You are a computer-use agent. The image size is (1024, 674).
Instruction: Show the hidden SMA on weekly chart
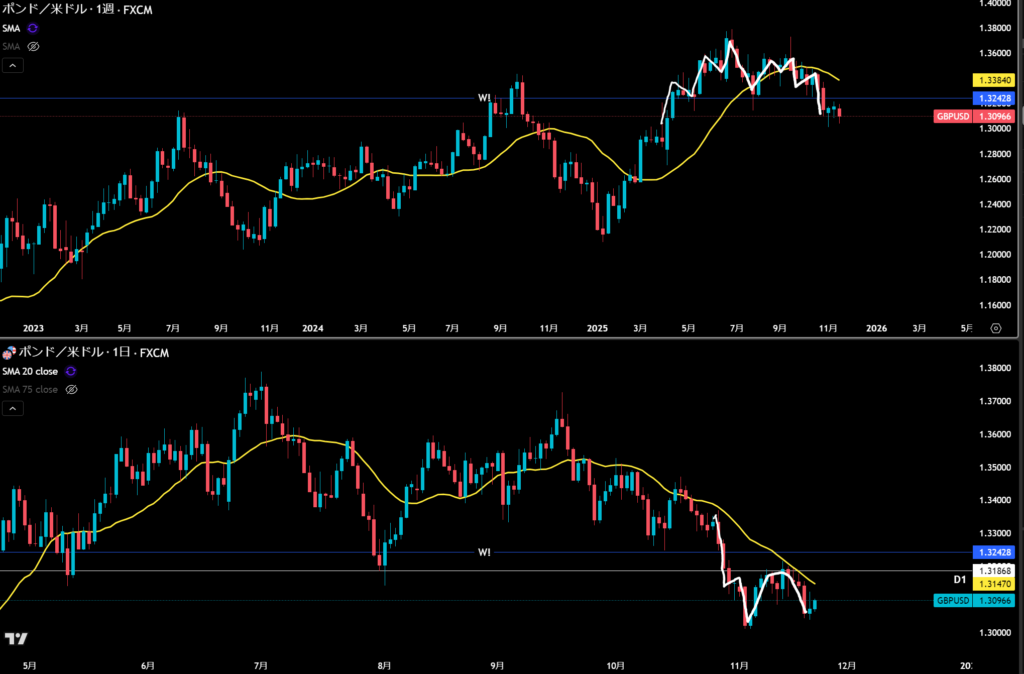tap(33, 46)
